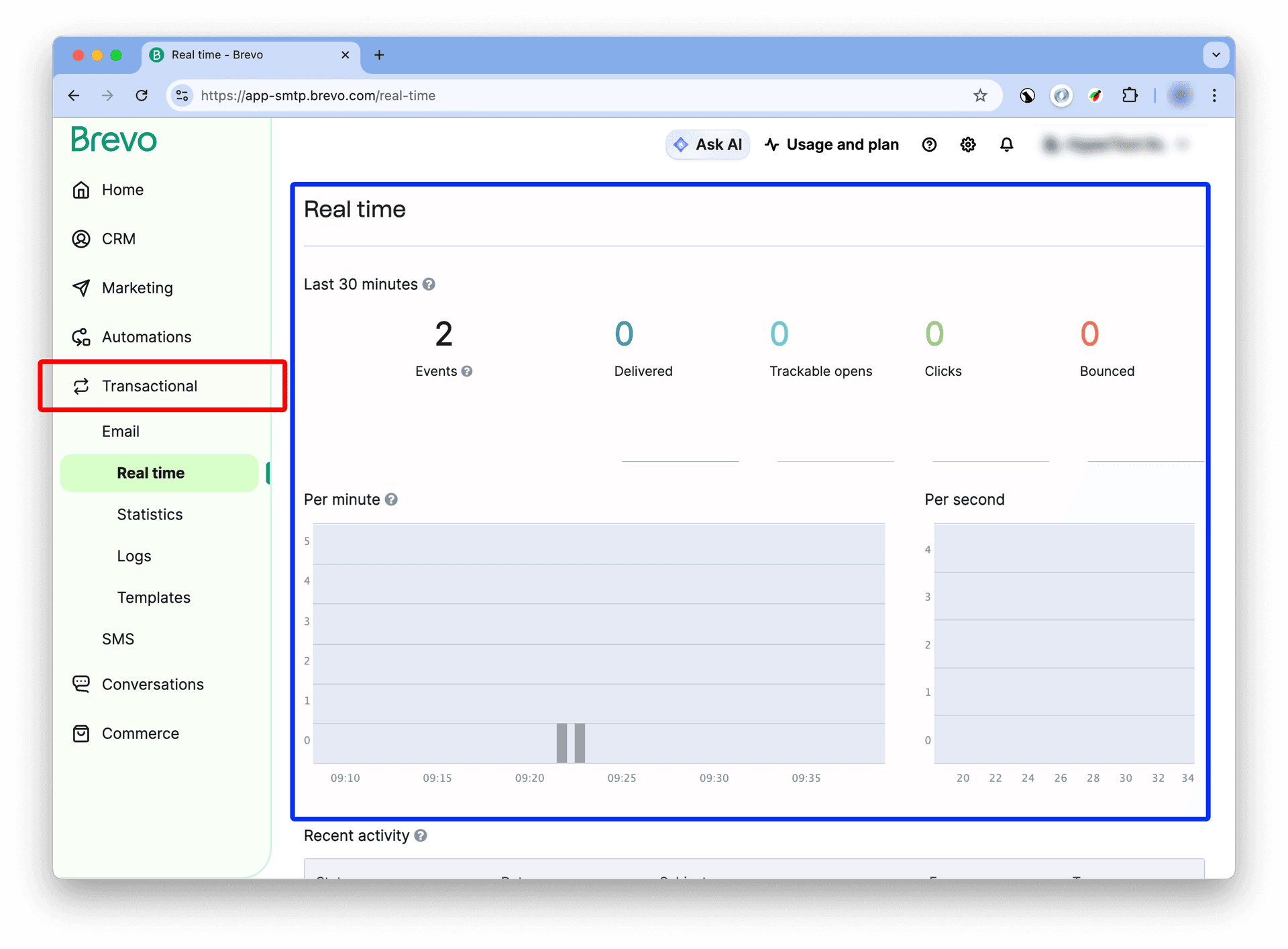
Task: Click the info icon beside Last 30 minutes
Action: pyautogui.click(x=429, y=285)
